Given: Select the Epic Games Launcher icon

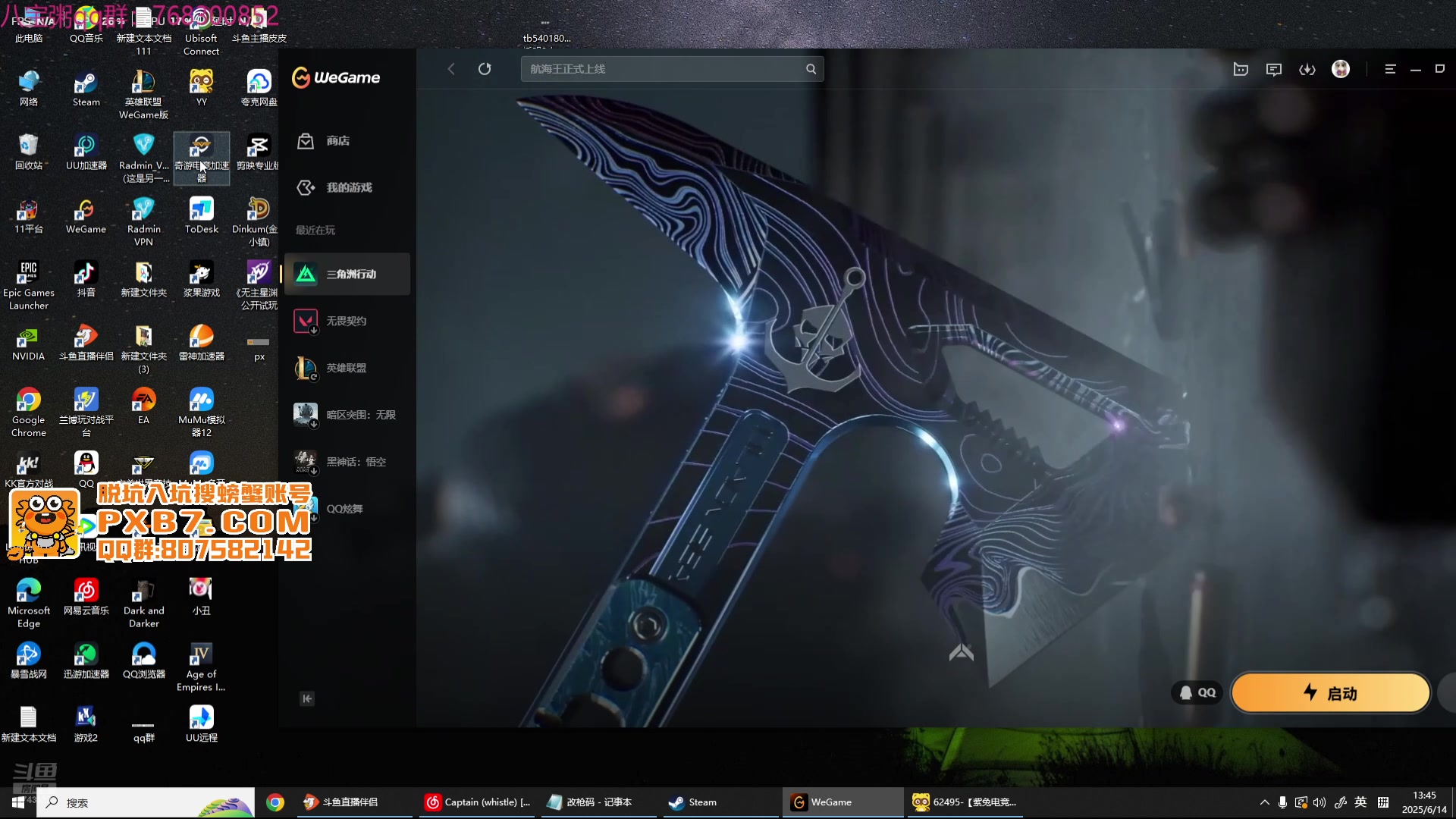Looking at the screenshot, I should click(28, 286).
